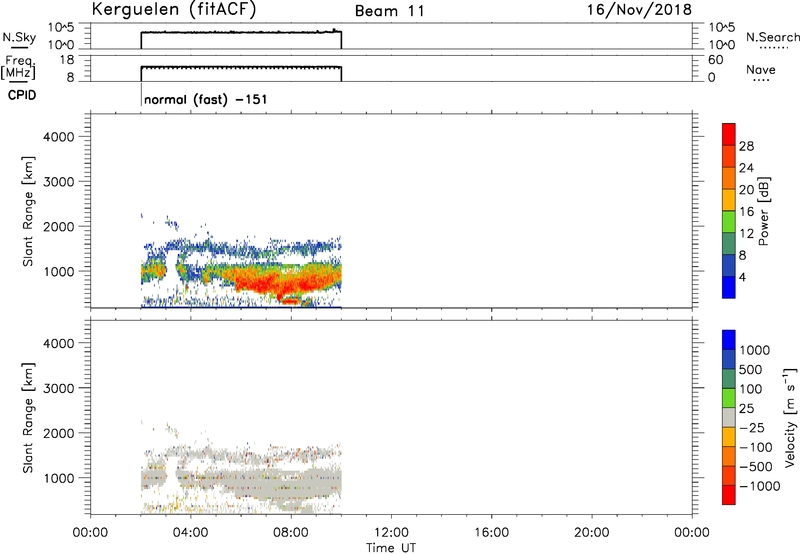The width and height of the screenshot is (800, 554).
Task: Click the '4' tick label on the Power colorbar
Action: coord(742,277)
